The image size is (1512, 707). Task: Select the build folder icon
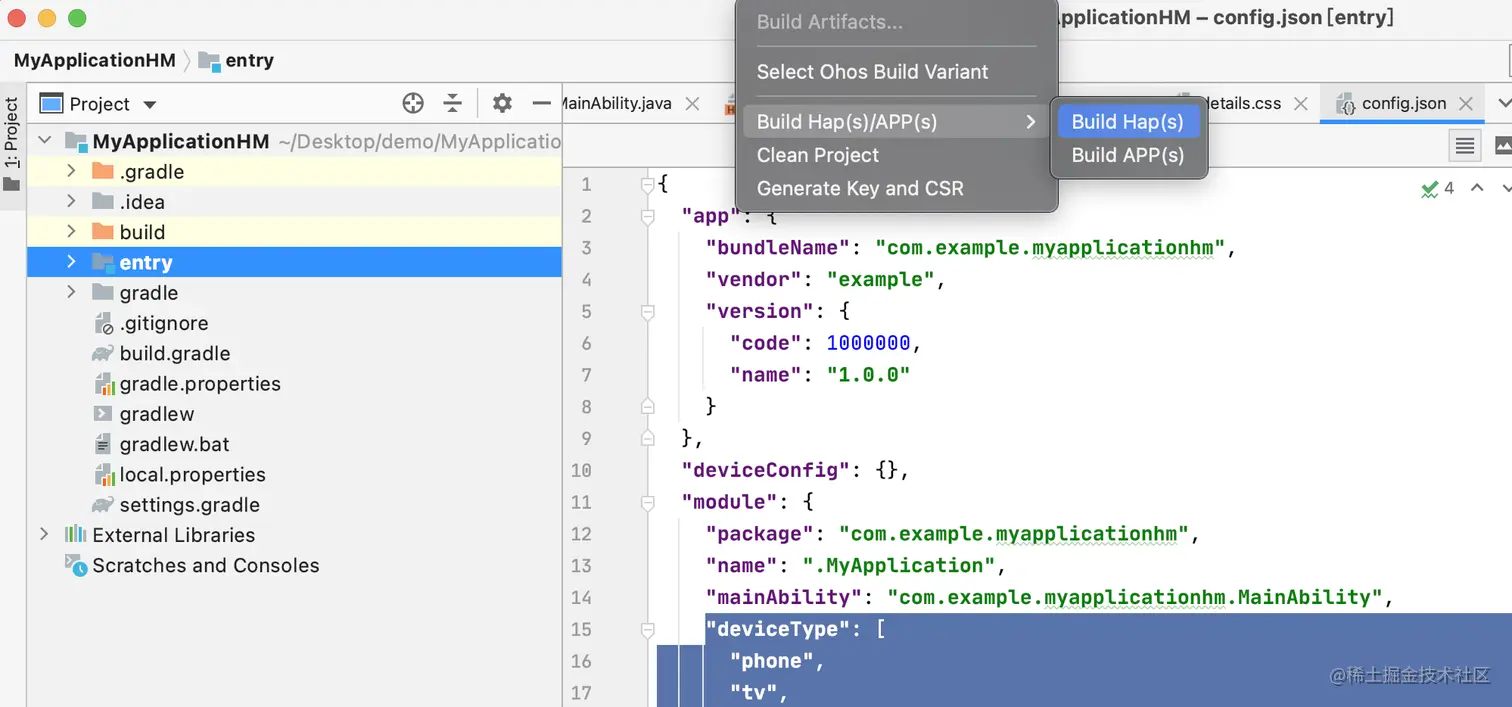point(102,231)
